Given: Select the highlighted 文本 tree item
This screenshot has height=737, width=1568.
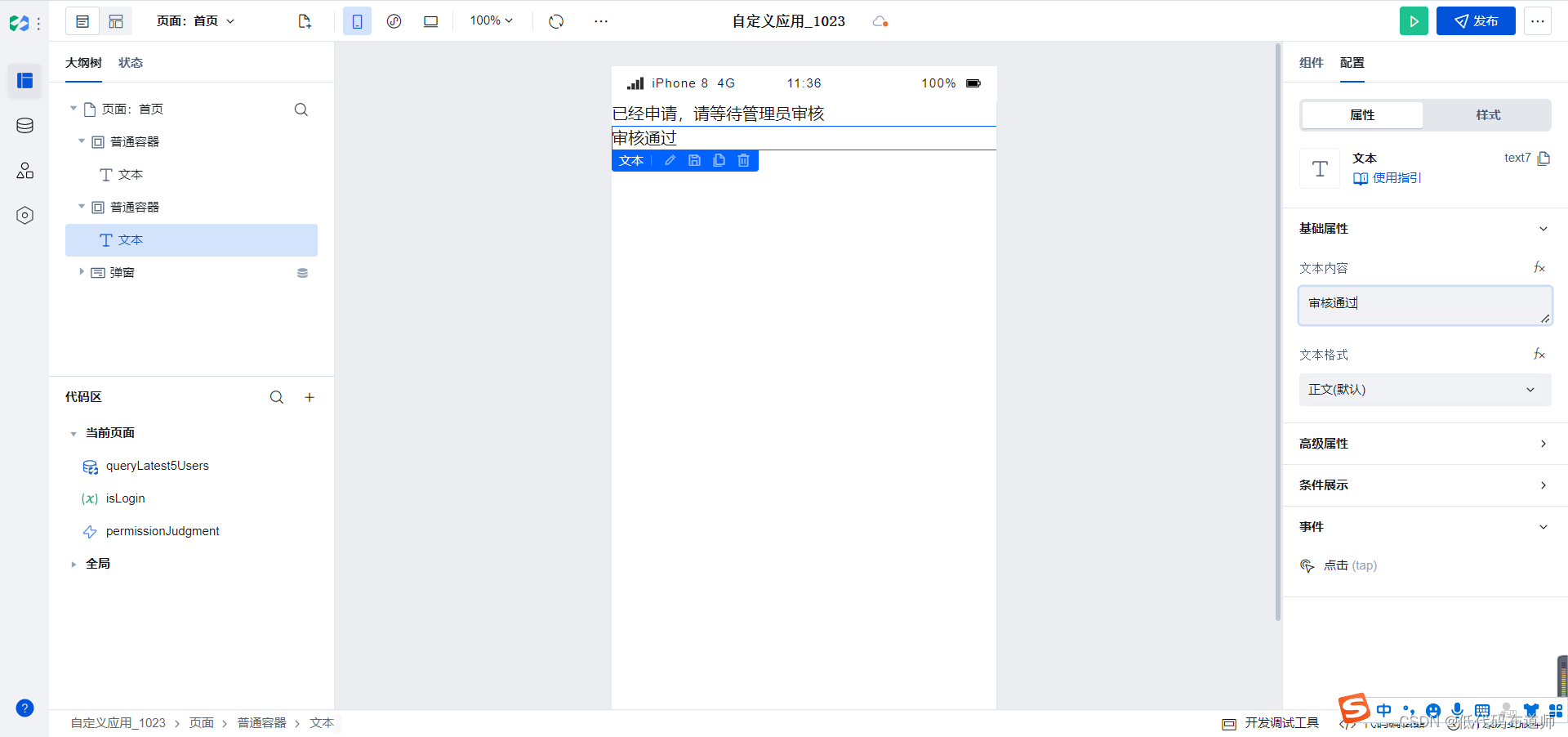Looking at the screenshot, I should [191, 240].
